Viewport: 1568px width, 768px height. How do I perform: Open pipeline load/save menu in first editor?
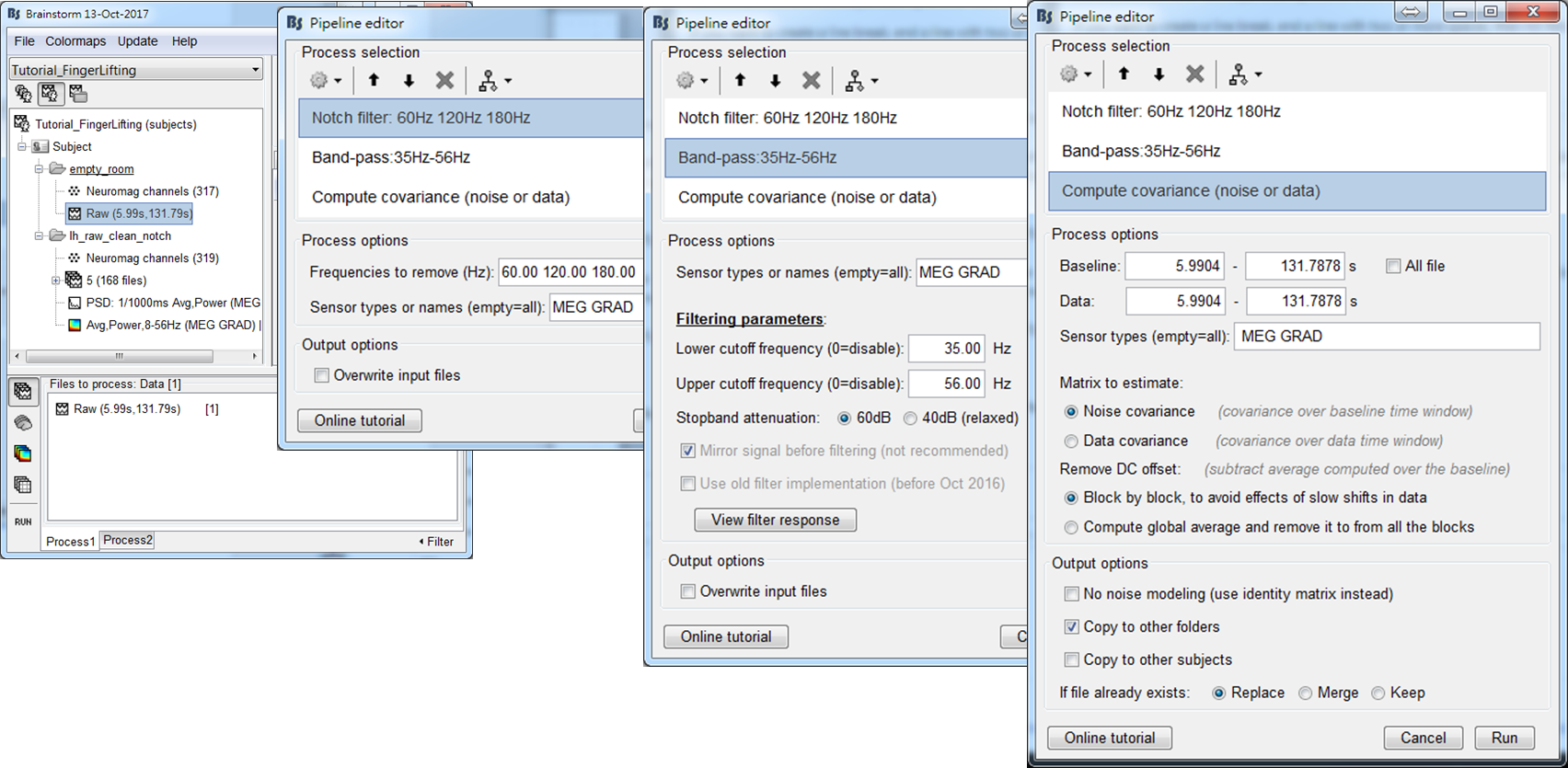494,81
